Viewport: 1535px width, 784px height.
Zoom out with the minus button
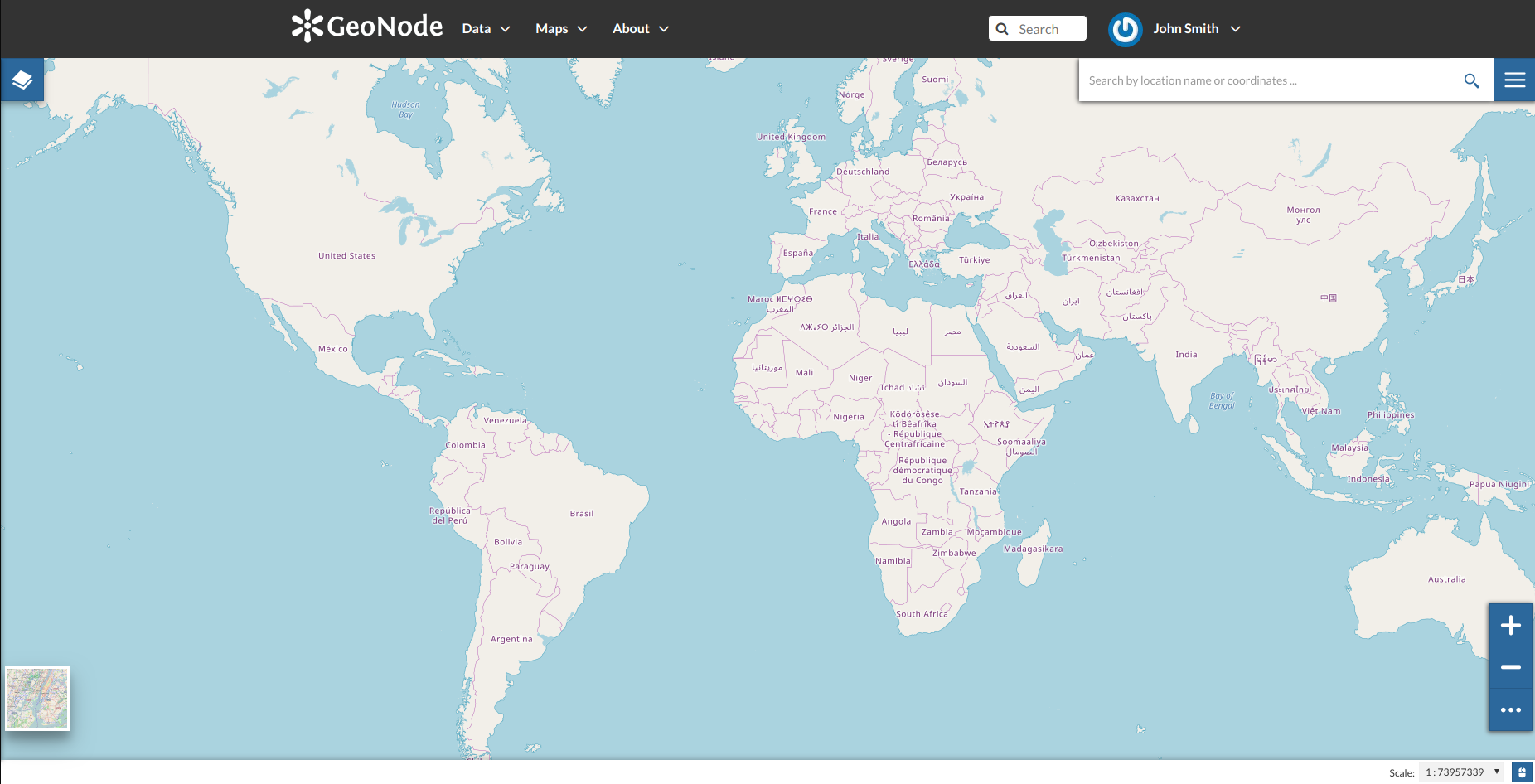(x=1511, y=667)
